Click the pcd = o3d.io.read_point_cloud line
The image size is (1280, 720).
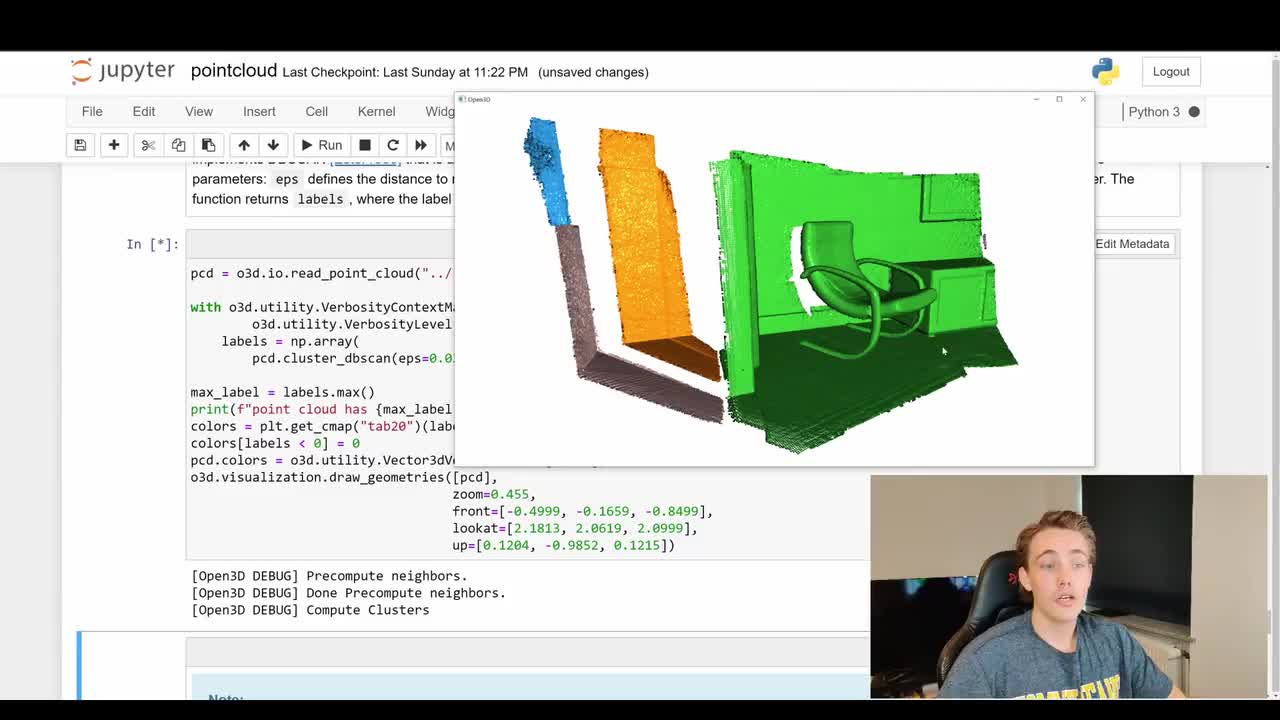click(321, 273)
